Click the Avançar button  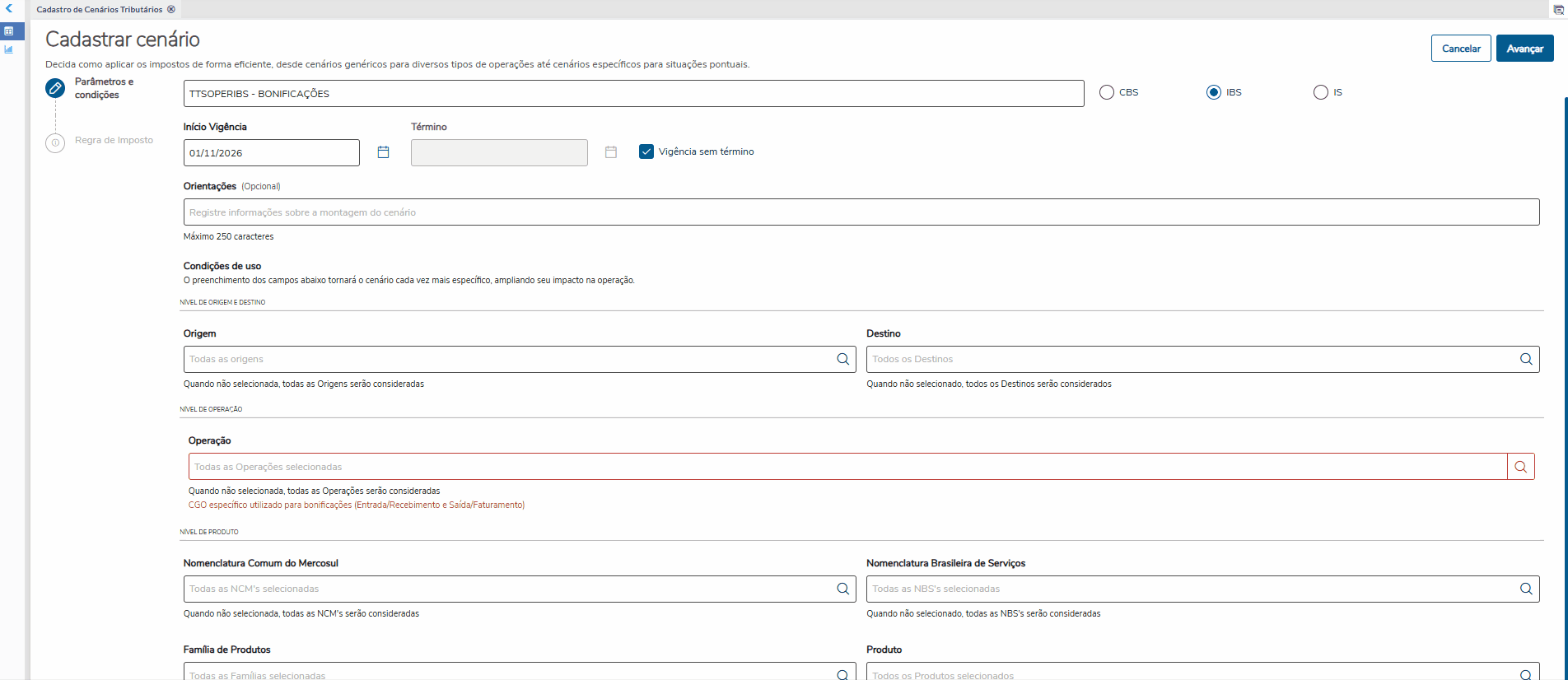1524,49
